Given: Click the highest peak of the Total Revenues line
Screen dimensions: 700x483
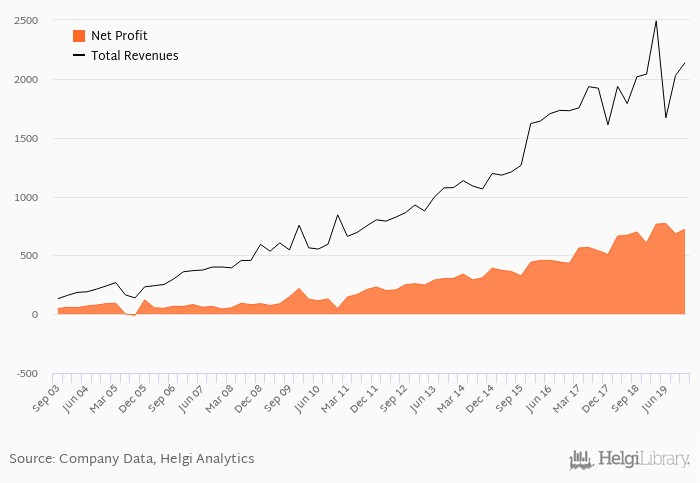Looking at the screenshot, I should tap(656, 21).
